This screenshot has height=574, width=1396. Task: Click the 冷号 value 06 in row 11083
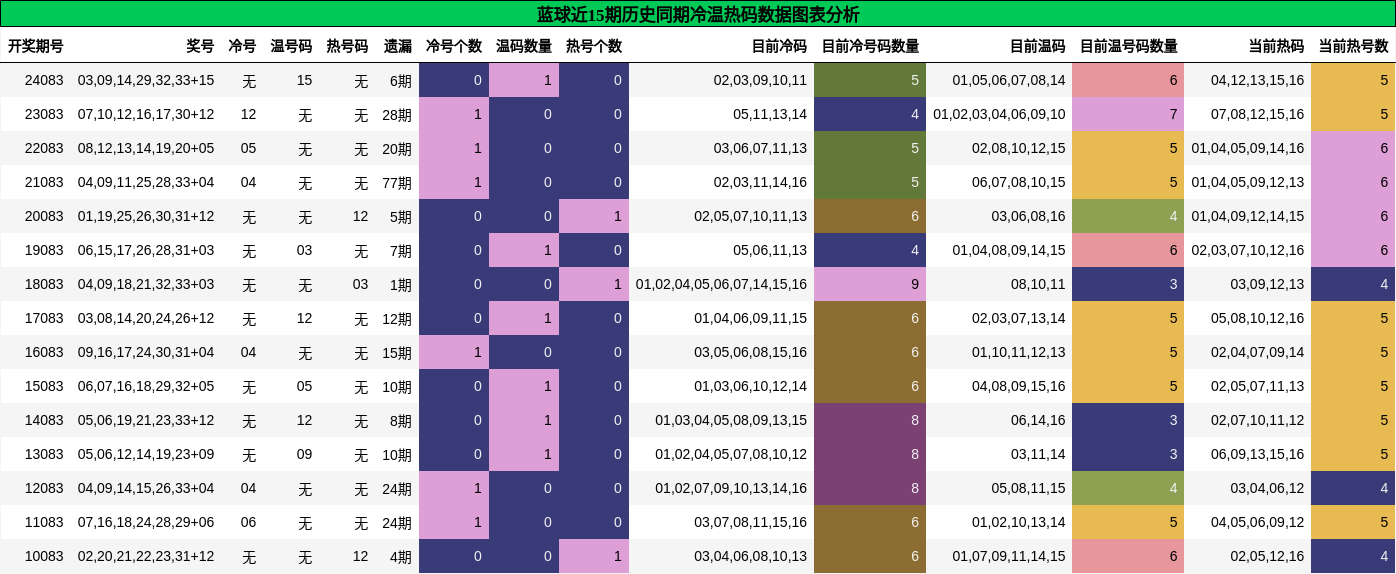(x=248, y=522)
